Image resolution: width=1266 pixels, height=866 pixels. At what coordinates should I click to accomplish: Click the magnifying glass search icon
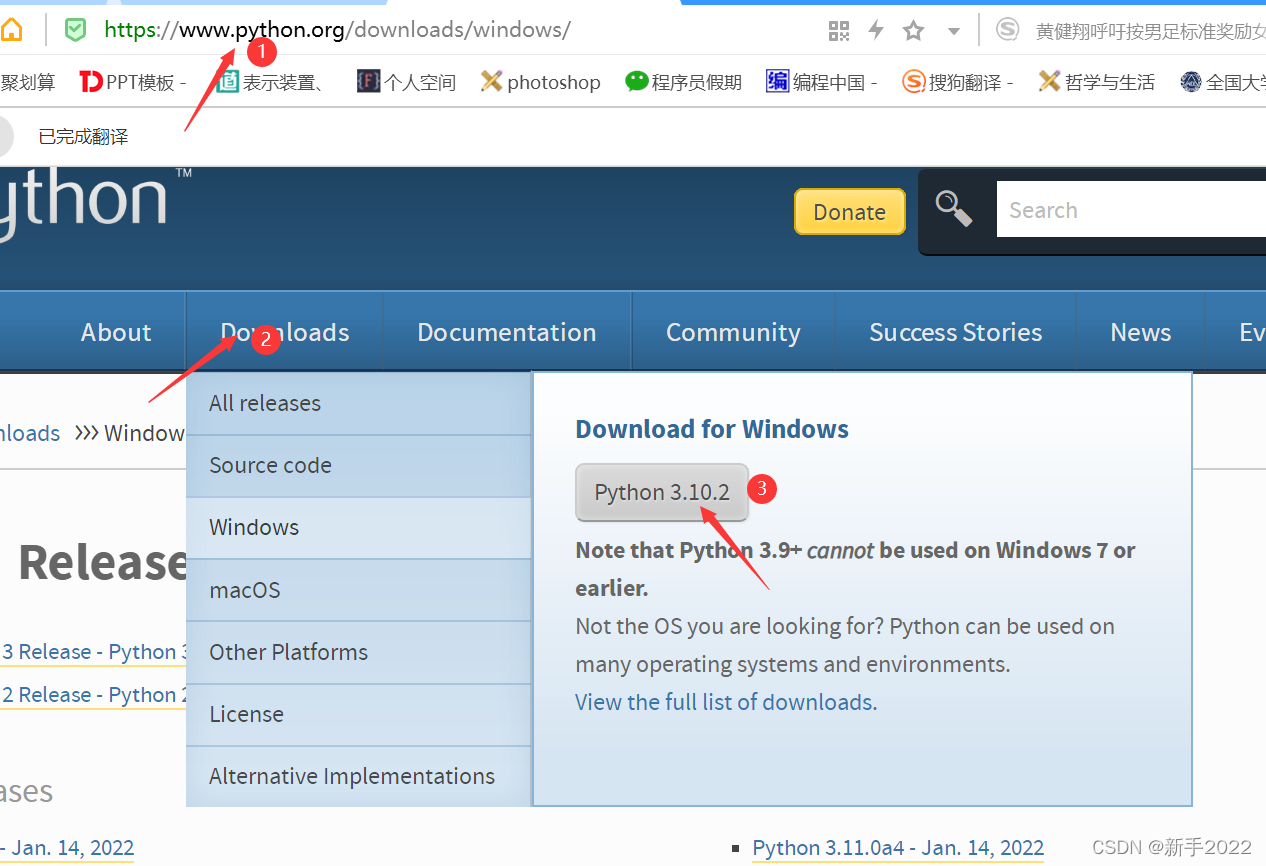954,208
